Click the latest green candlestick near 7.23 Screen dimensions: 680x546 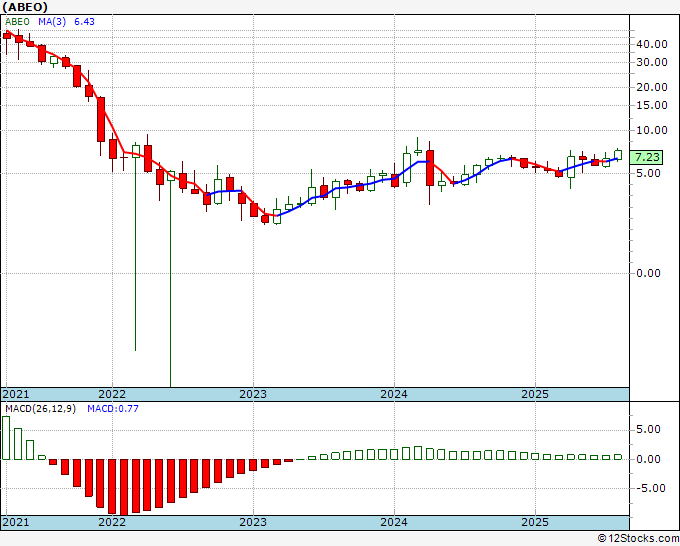pyautogui.click(x=618, y=155)
